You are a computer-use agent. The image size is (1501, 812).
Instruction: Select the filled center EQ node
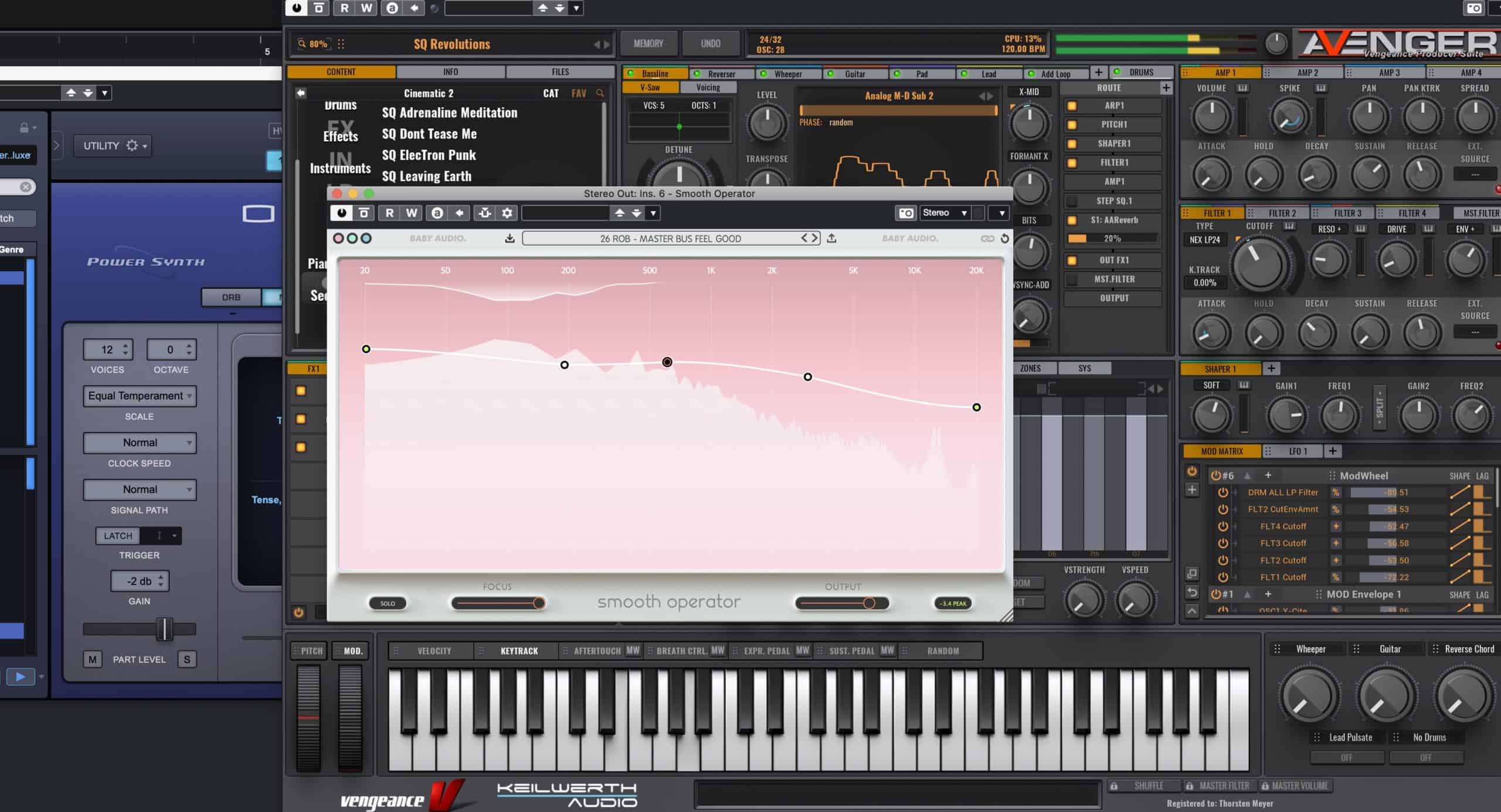(667, 362)
